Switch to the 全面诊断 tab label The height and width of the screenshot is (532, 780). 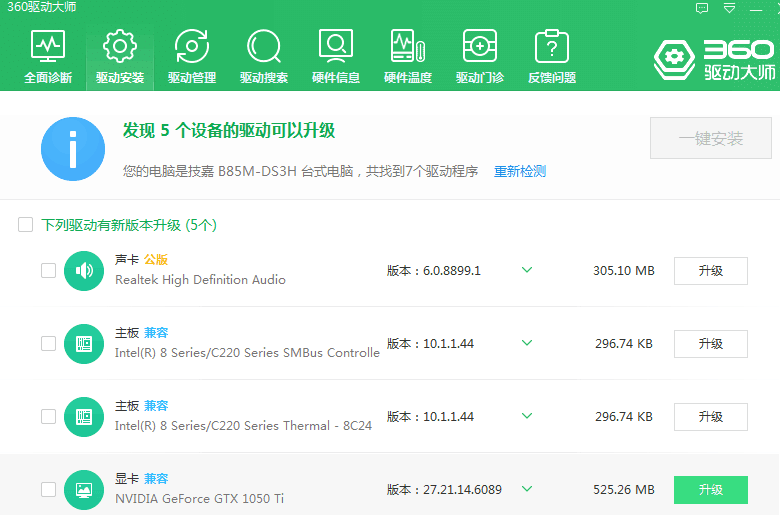(x=48, y=78)
